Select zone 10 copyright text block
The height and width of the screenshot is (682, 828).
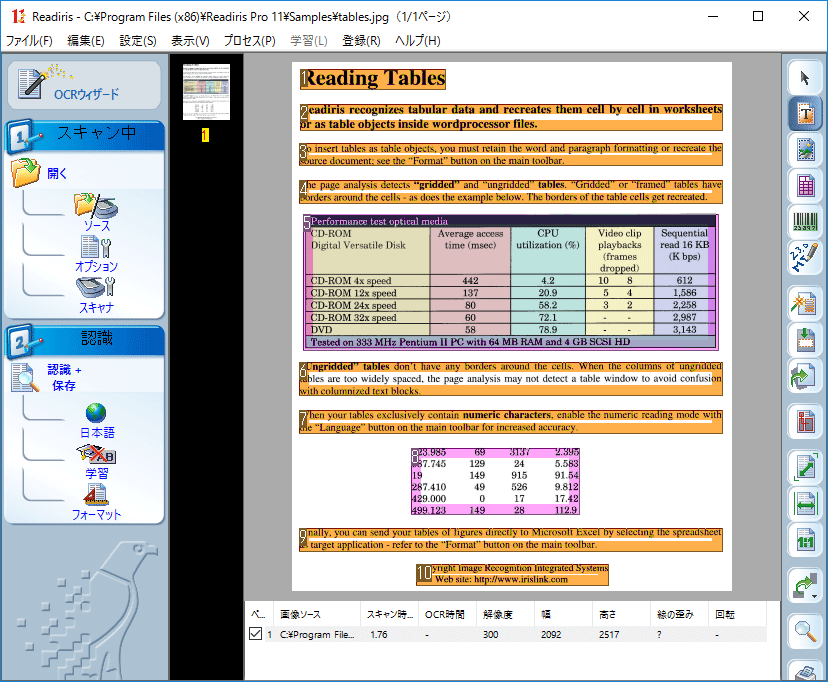(x=512, y=574)
